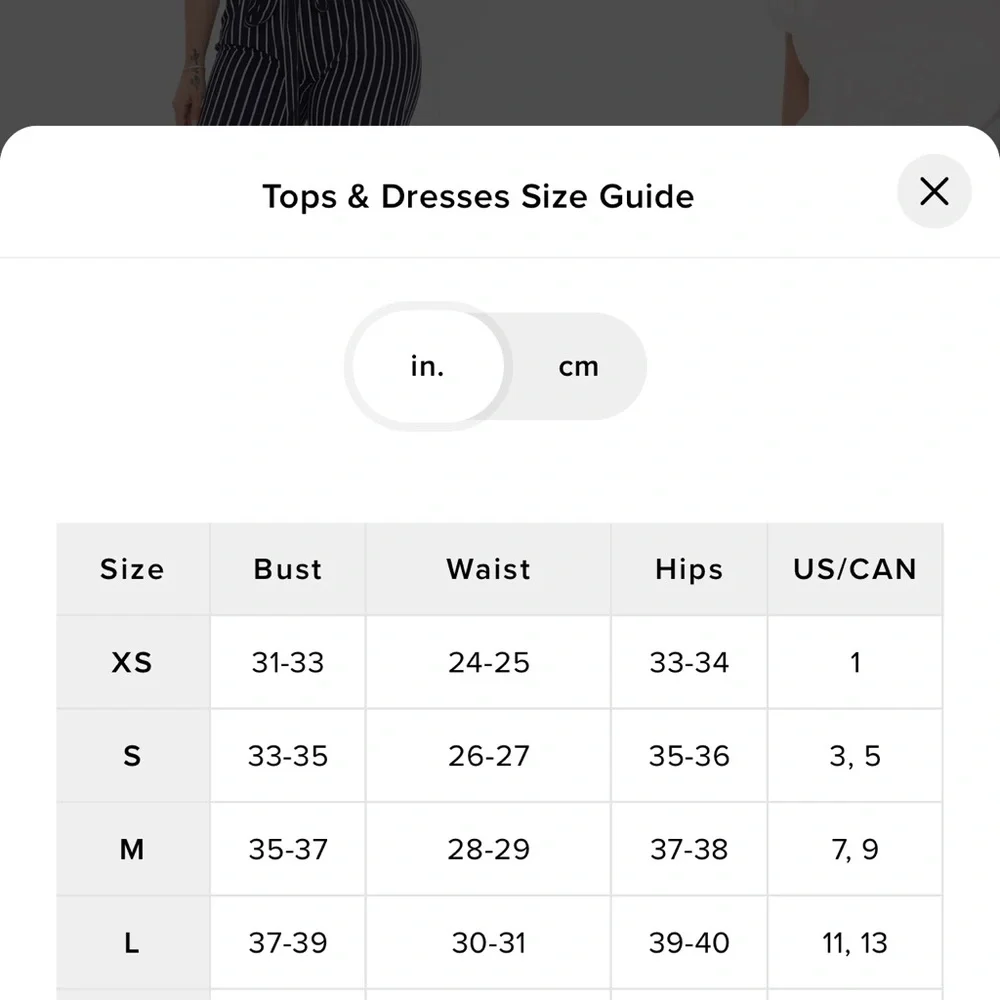Image resolution: width=1000 pixels, height=1000 pixels.
Task: Click the M hips value 37-38
Action: pyautogui.click(x=689, y=849)
